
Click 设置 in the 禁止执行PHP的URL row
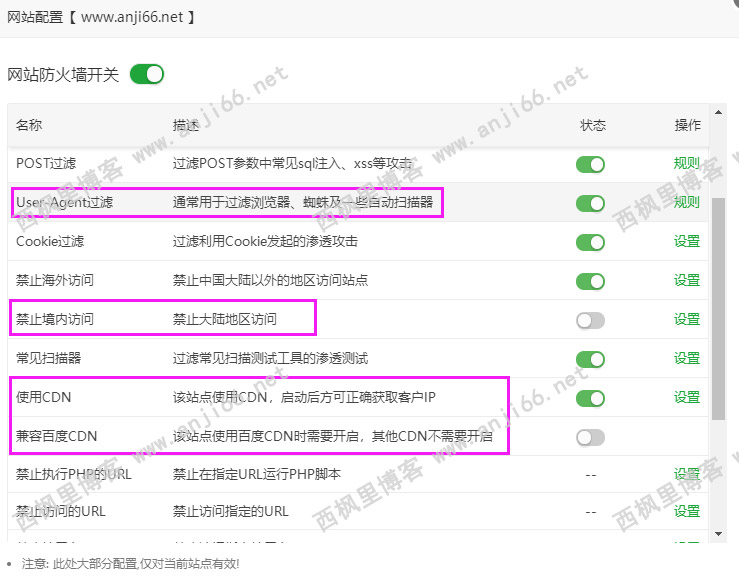tap(687, 474)
